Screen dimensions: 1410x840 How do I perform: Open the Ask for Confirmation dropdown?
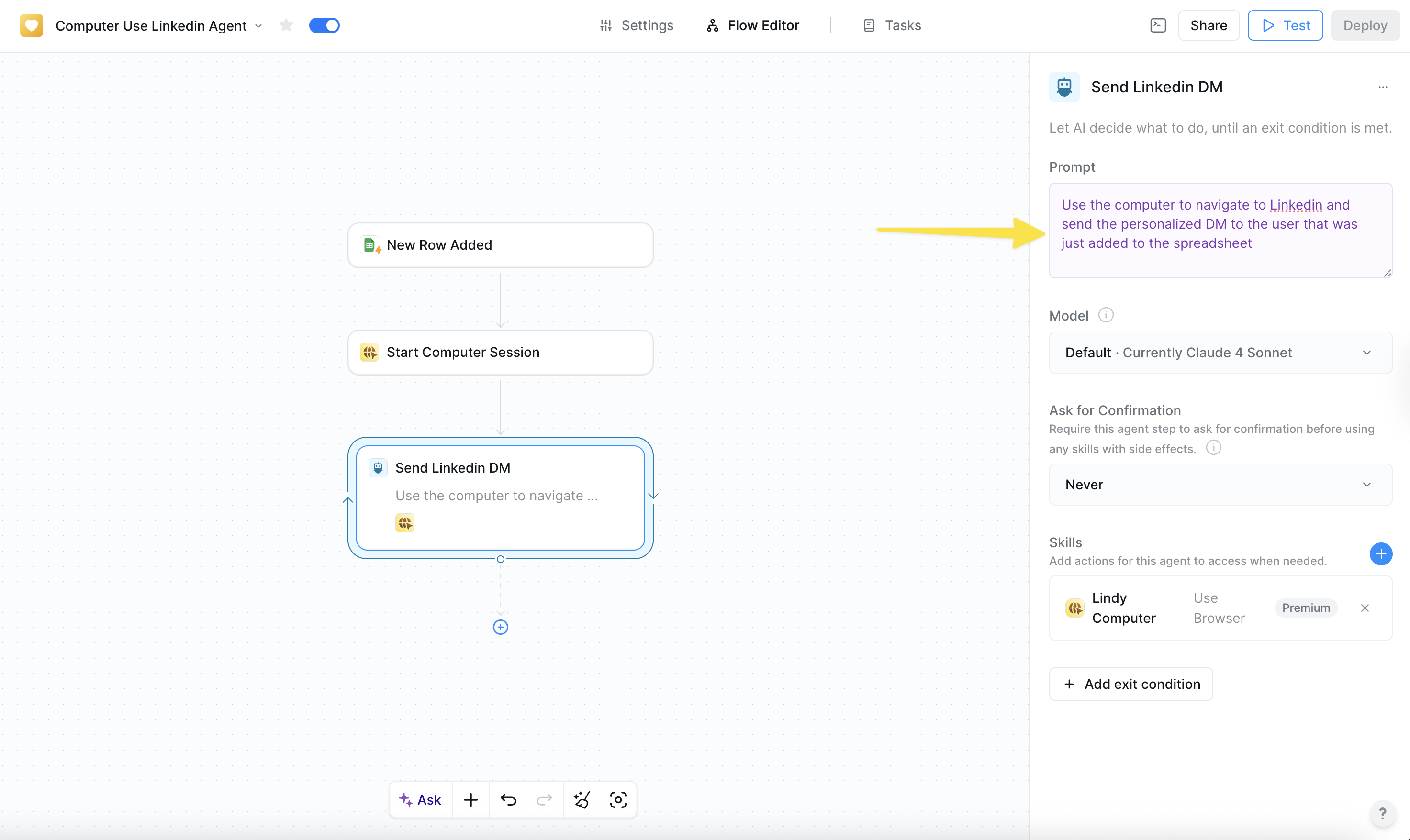pos(1220,485)
